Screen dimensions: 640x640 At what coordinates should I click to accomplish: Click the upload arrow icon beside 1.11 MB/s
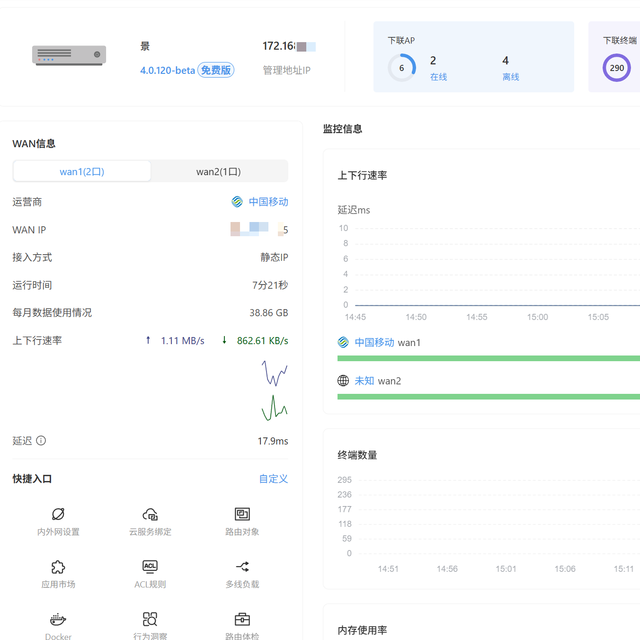[x=148, y=340]
